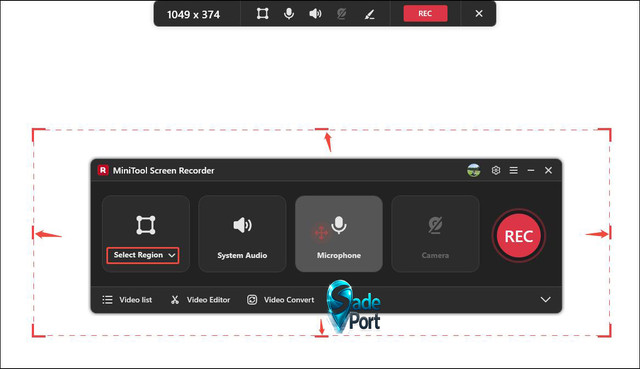Click the region select icon in top toolbar
Image resolution: width=640 pixels, height=369 pixels.
pos(262,14)
